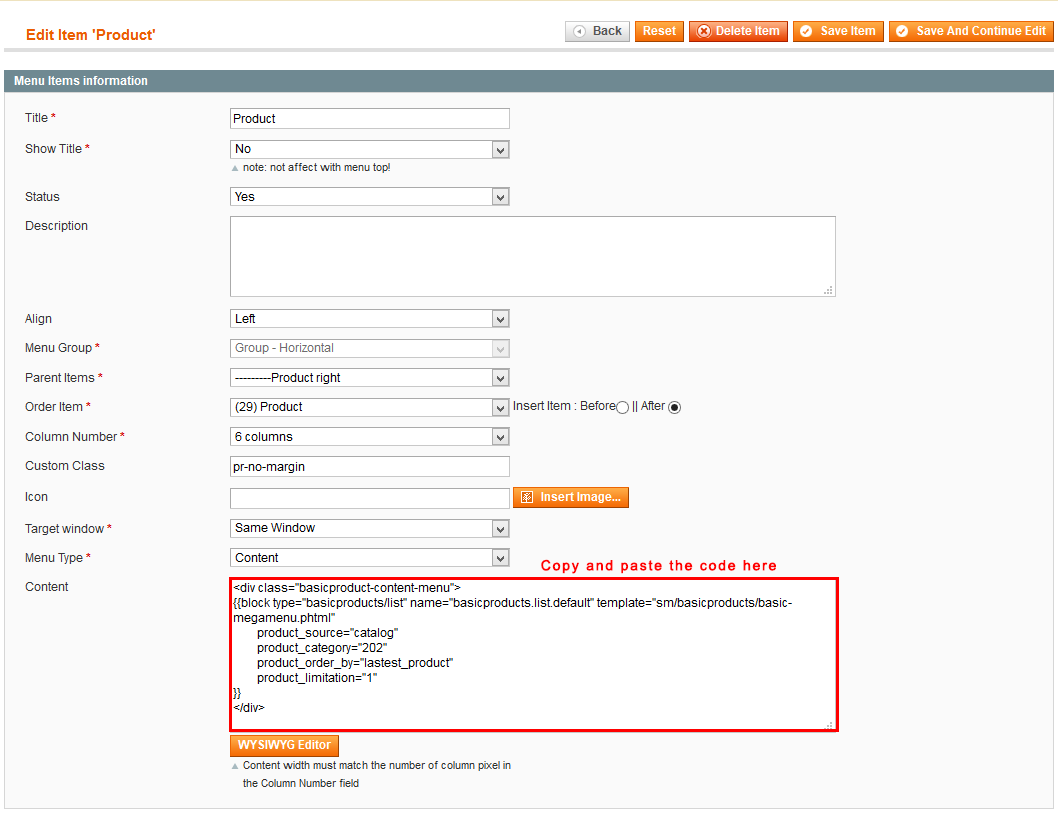Click into the Description textarea
Viewport: 1058px width, 813px height.
click(533, 256)
